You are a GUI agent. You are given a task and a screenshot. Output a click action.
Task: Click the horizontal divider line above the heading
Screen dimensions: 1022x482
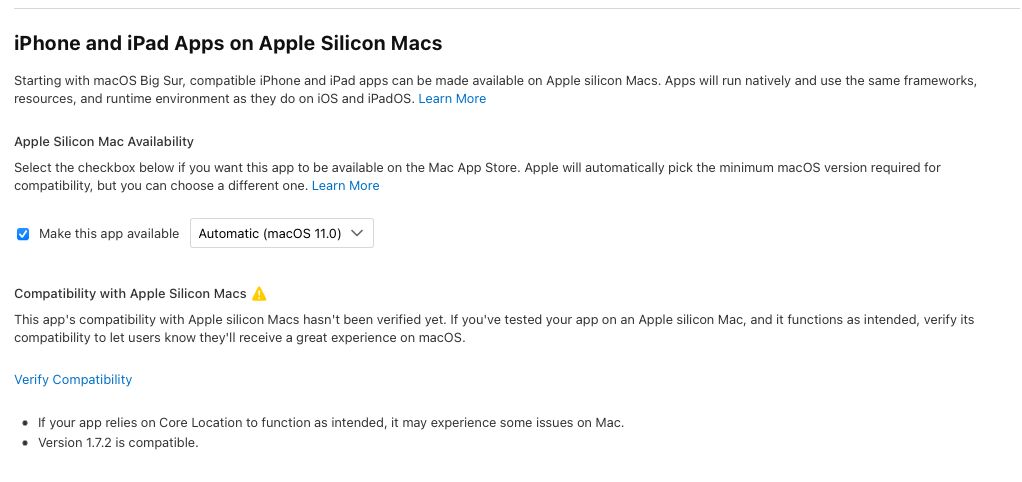click(x=511, y=9)
